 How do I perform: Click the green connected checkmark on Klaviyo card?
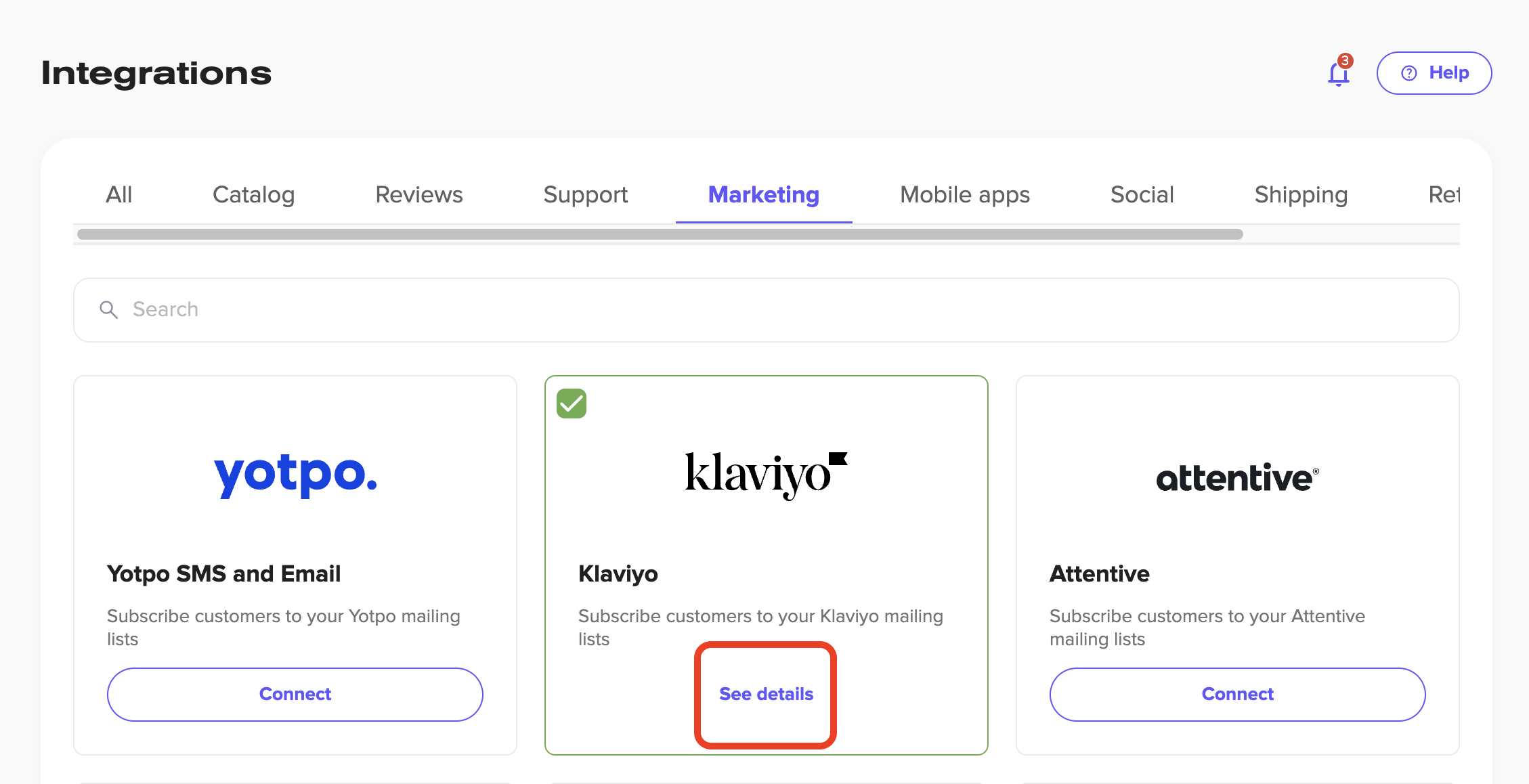tap(572, 404)
